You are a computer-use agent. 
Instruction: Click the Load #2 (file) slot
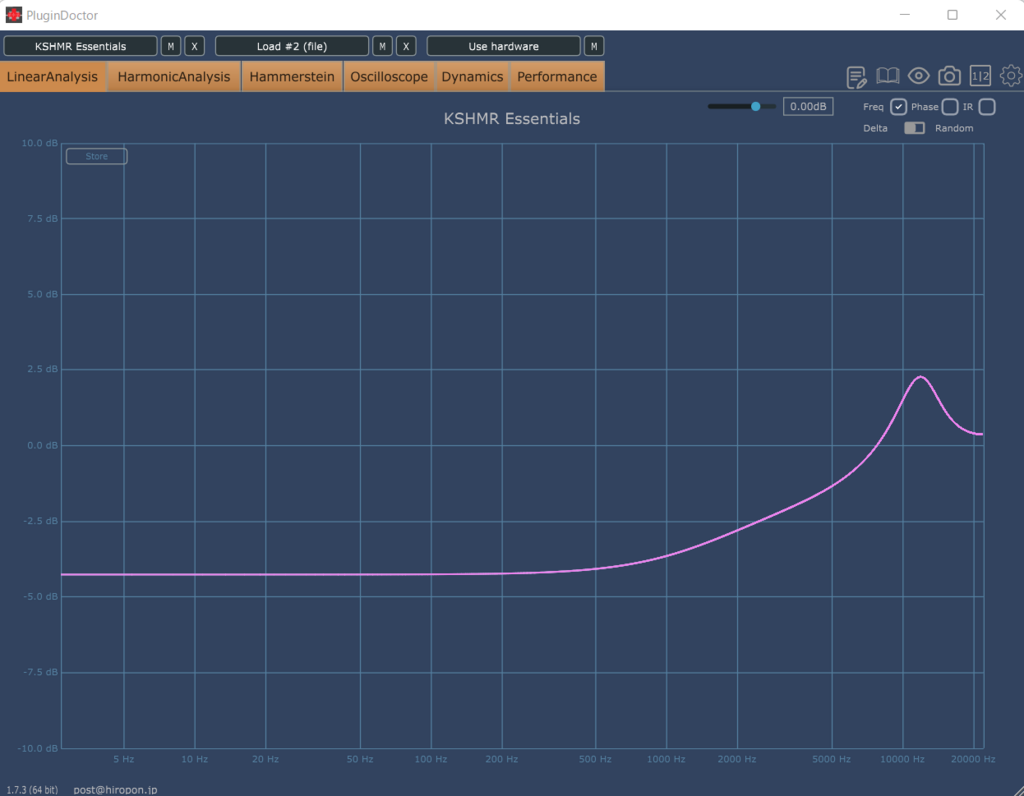[x=292, y=46]
